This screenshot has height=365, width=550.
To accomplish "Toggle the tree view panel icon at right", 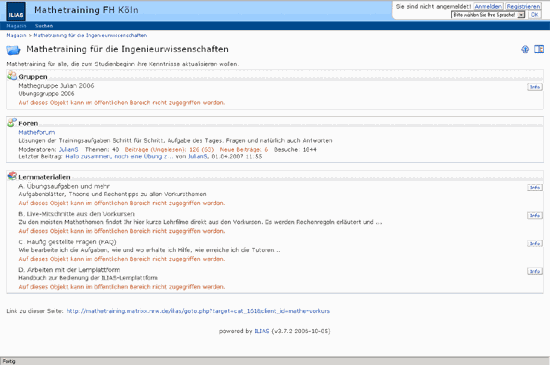I will (x=539, y=49).
